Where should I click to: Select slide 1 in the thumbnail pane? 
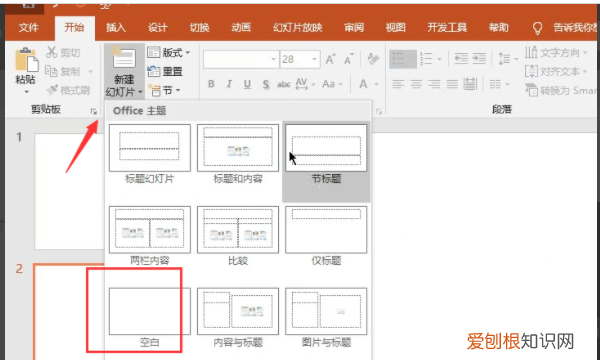coord(69,191)
